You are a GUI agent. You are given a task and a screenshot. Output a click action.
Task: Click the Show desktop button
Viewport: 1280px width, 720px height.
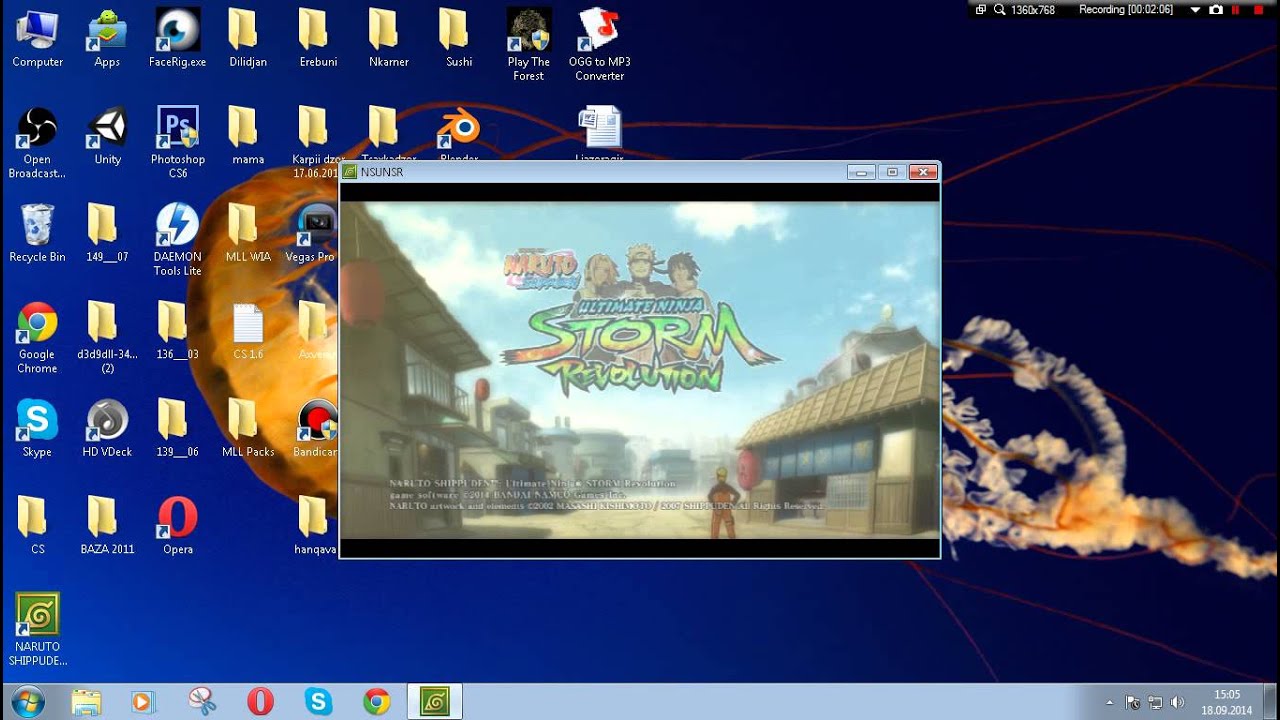(1272, 702)
